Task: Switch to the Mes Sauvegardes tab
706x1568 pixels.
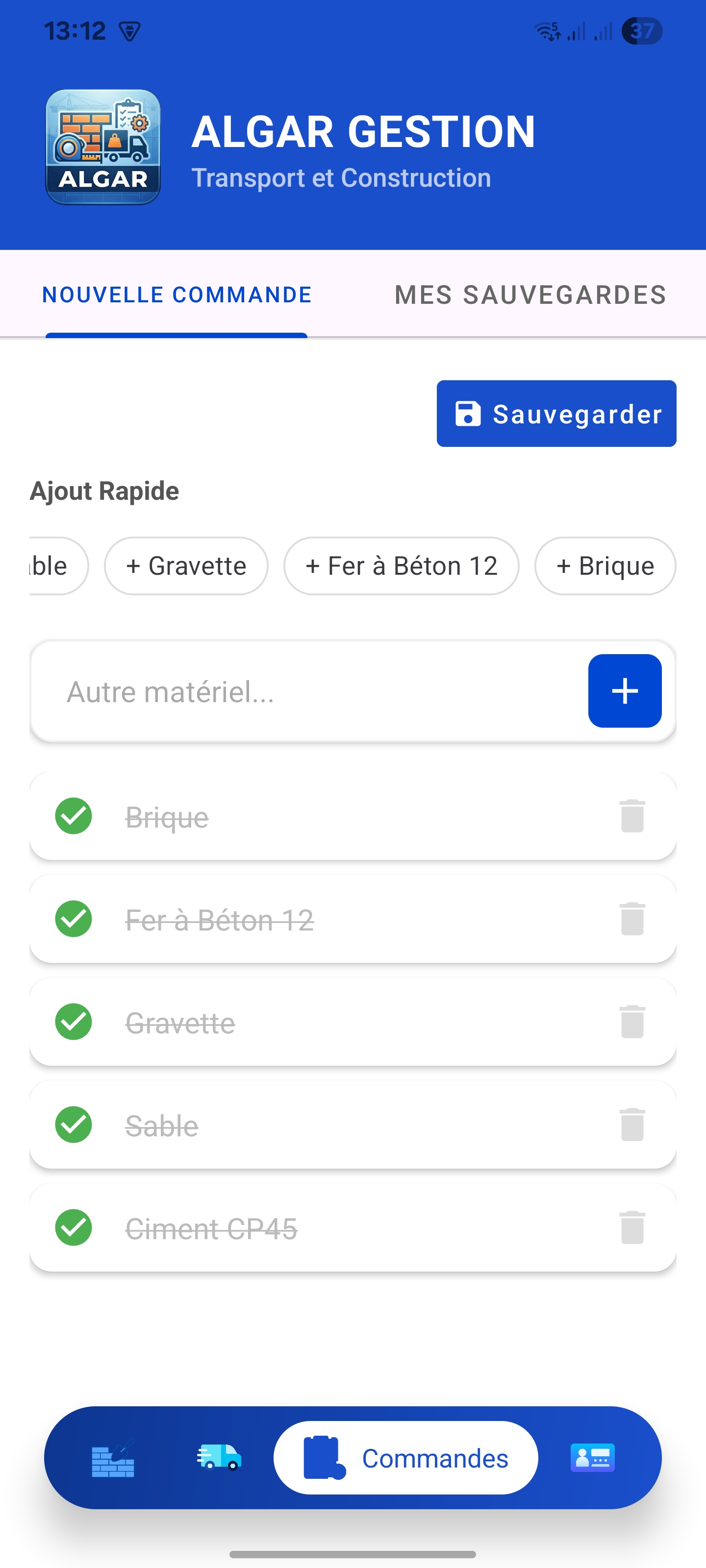Action: click(x=530, y=294)
